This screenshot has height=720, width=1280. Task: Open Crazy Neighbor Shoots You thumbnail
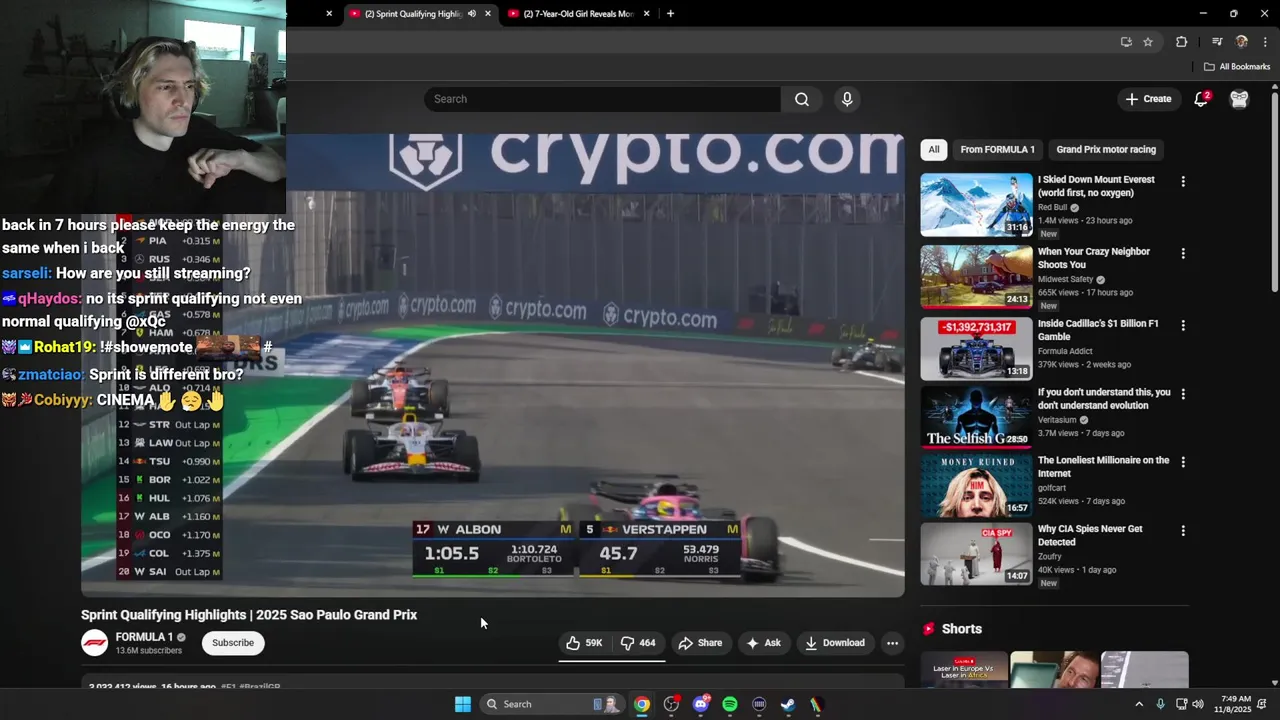click(x=976, y=277)
